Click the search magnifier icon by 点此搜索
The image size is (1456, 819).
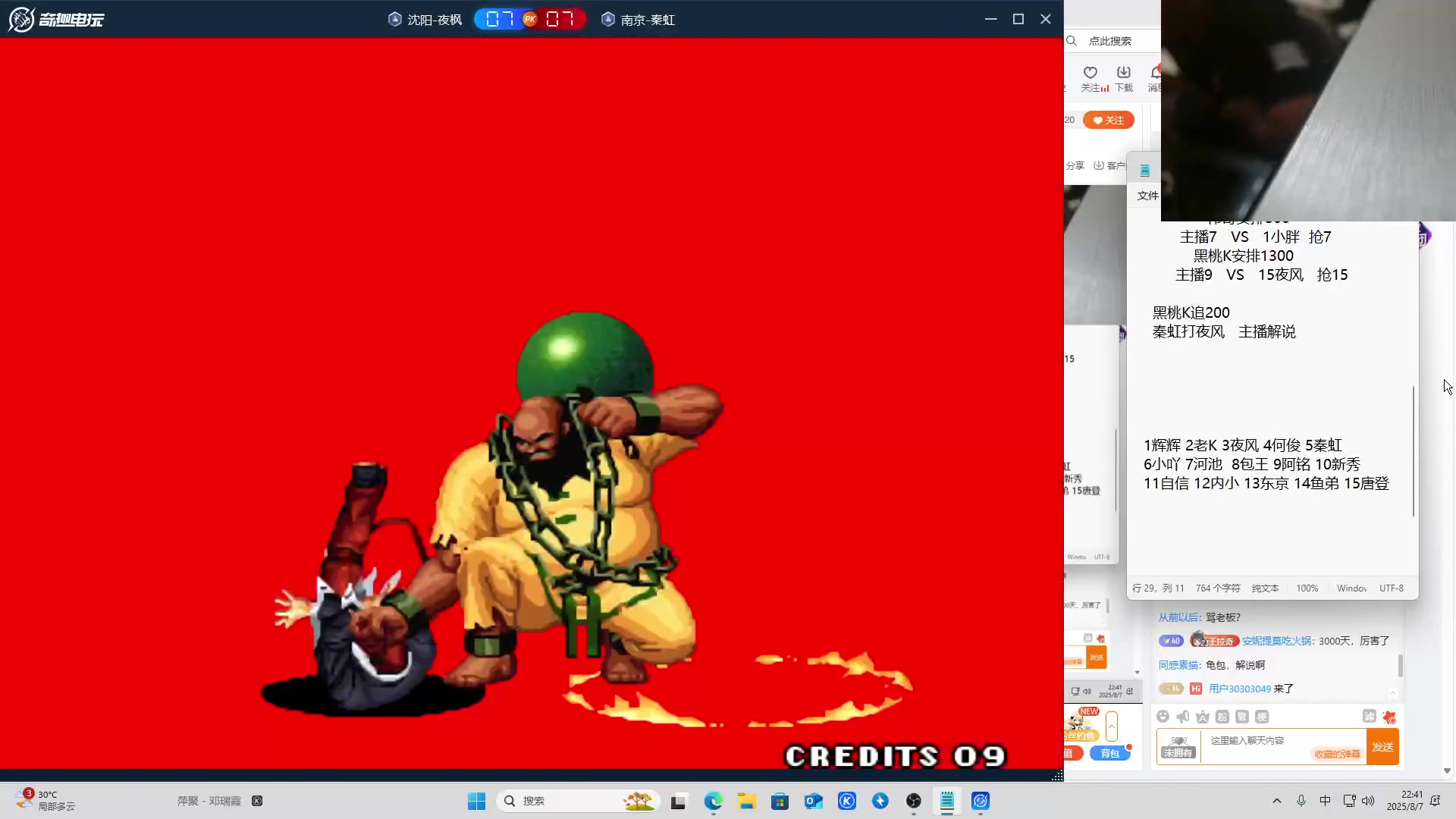(x=1072, y=41)
